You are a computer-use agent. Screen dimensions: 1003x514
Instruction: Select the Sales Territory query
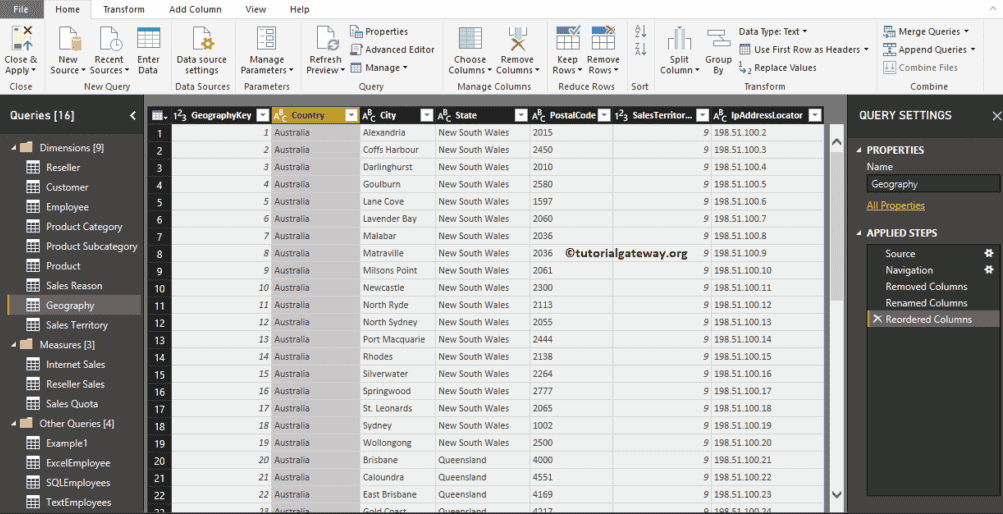coord(76,325)
